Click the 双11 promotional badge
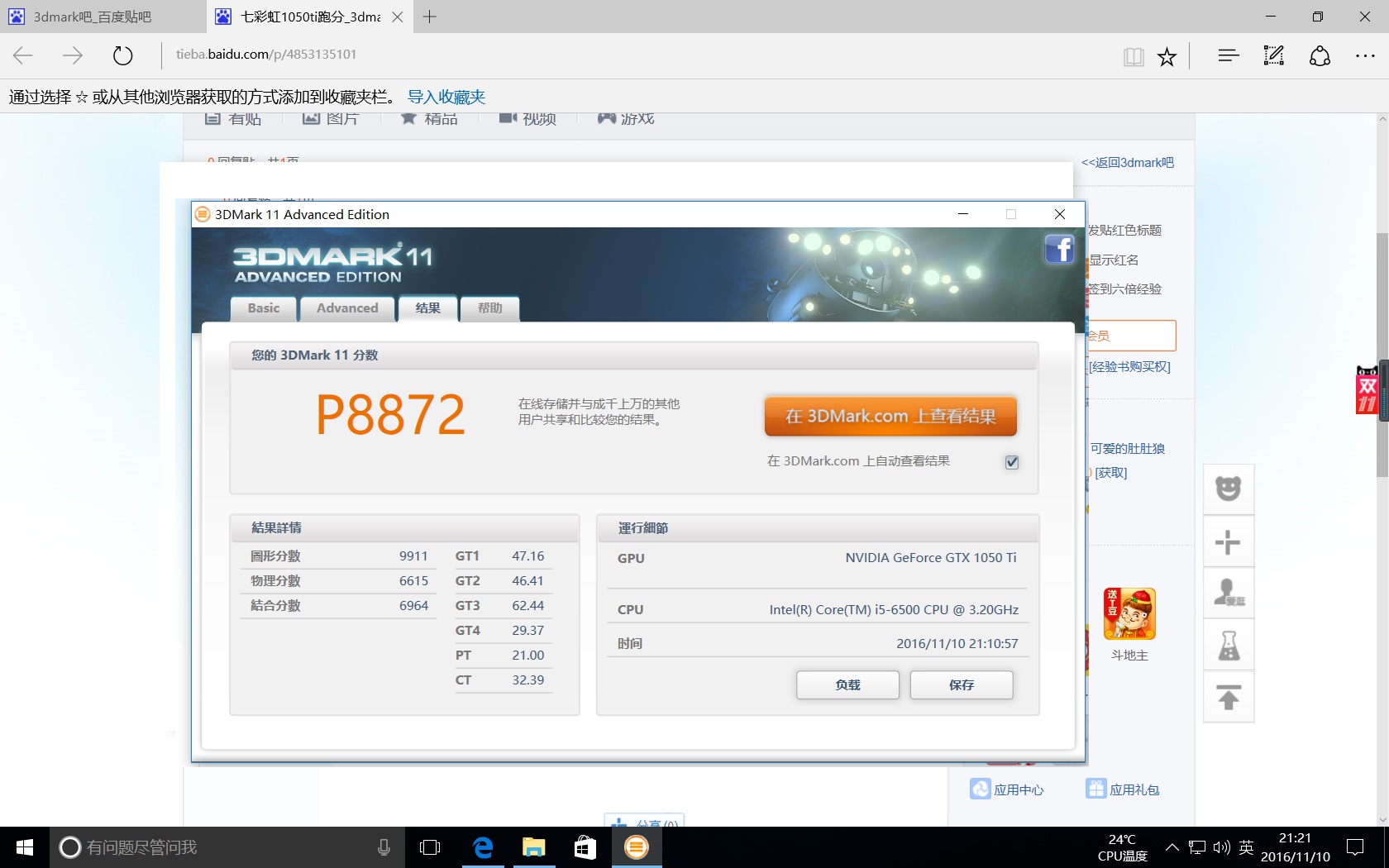The height and width of the screenshot is (868, 1389). [x=1368, y=389]
